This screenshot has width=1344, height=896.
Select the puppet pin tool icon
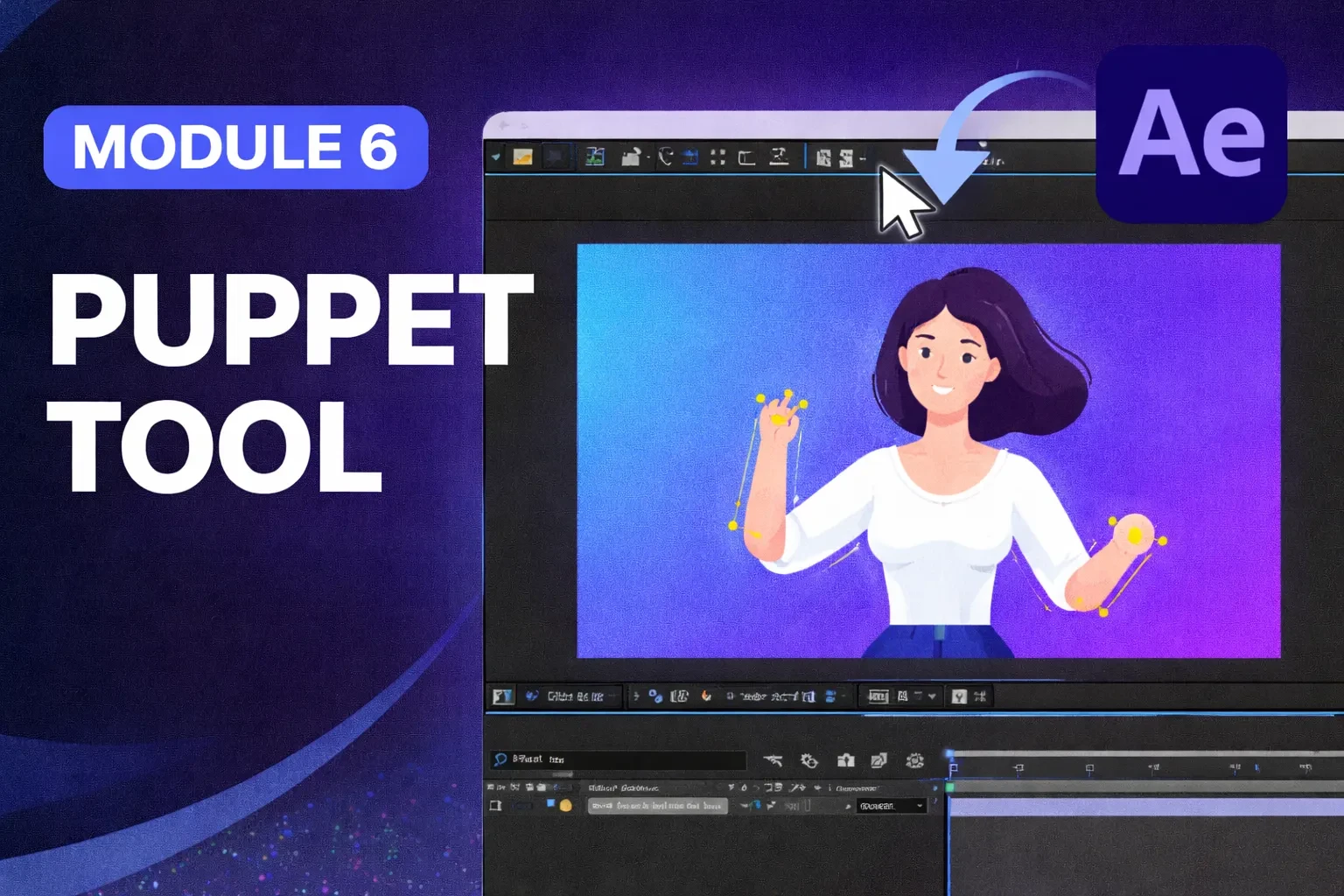pyautogui.click(x=778, y=157)
